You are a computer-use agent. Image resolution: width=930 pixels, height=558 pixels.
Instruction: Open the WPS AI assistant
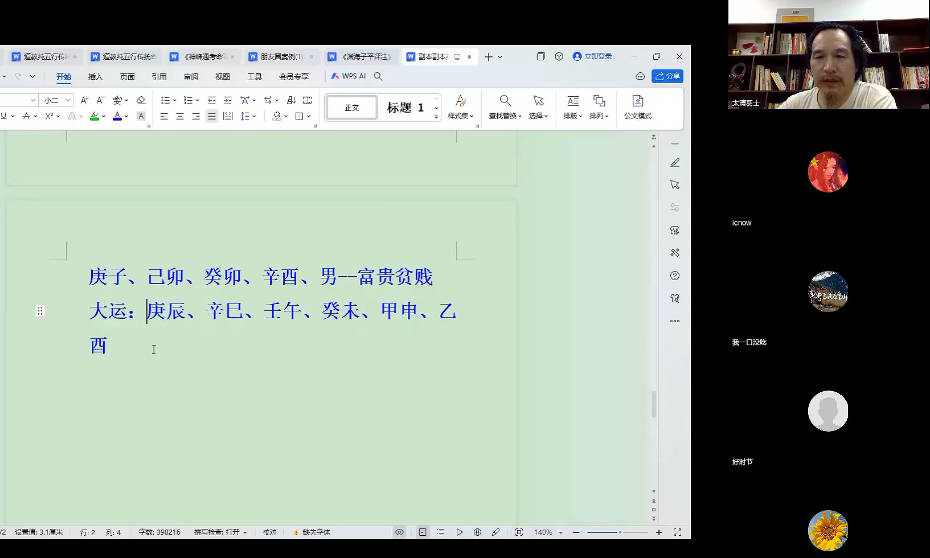349,76
